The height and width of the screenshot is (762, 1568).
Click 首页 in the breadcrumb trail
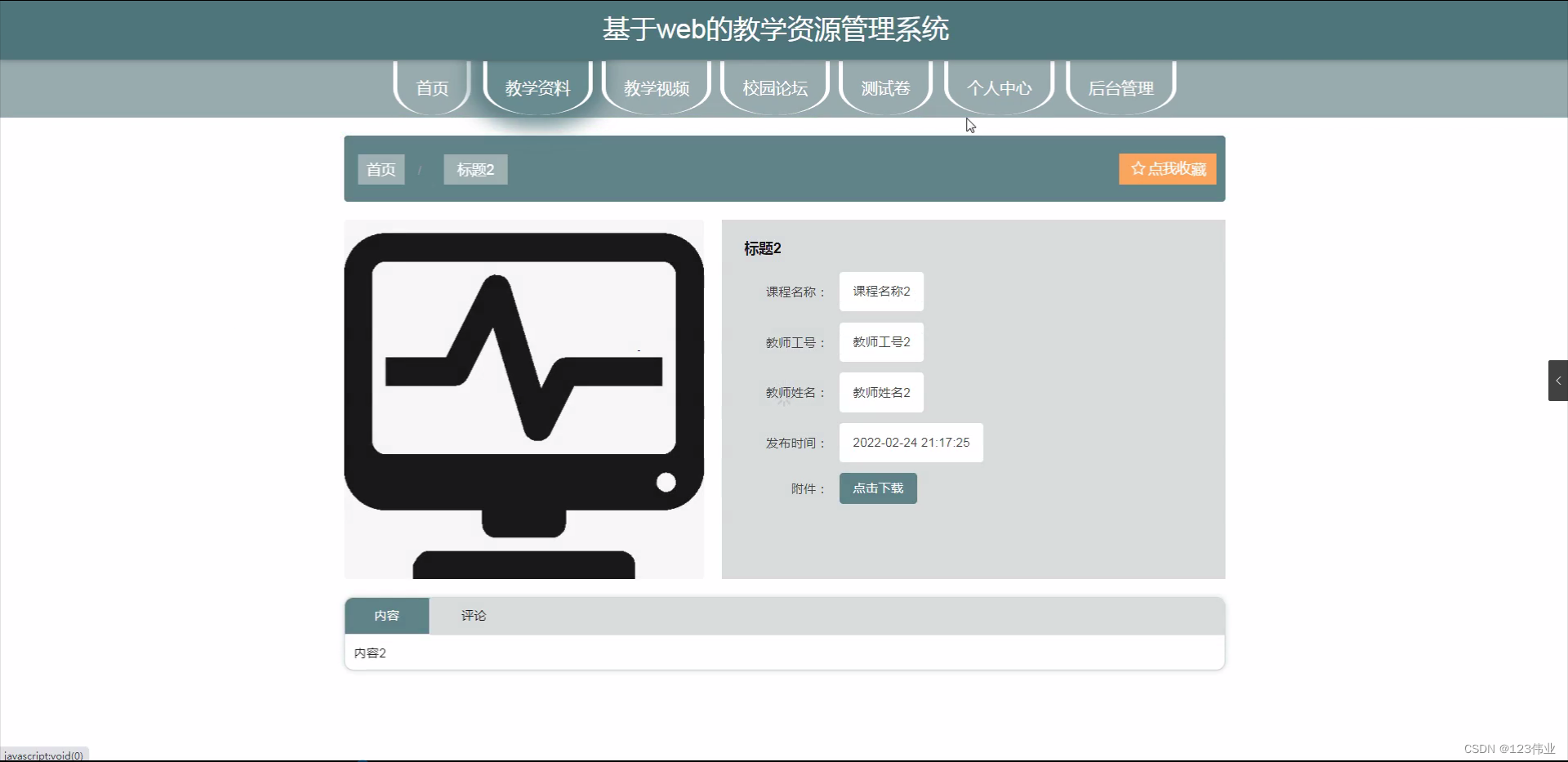[381, 169]
